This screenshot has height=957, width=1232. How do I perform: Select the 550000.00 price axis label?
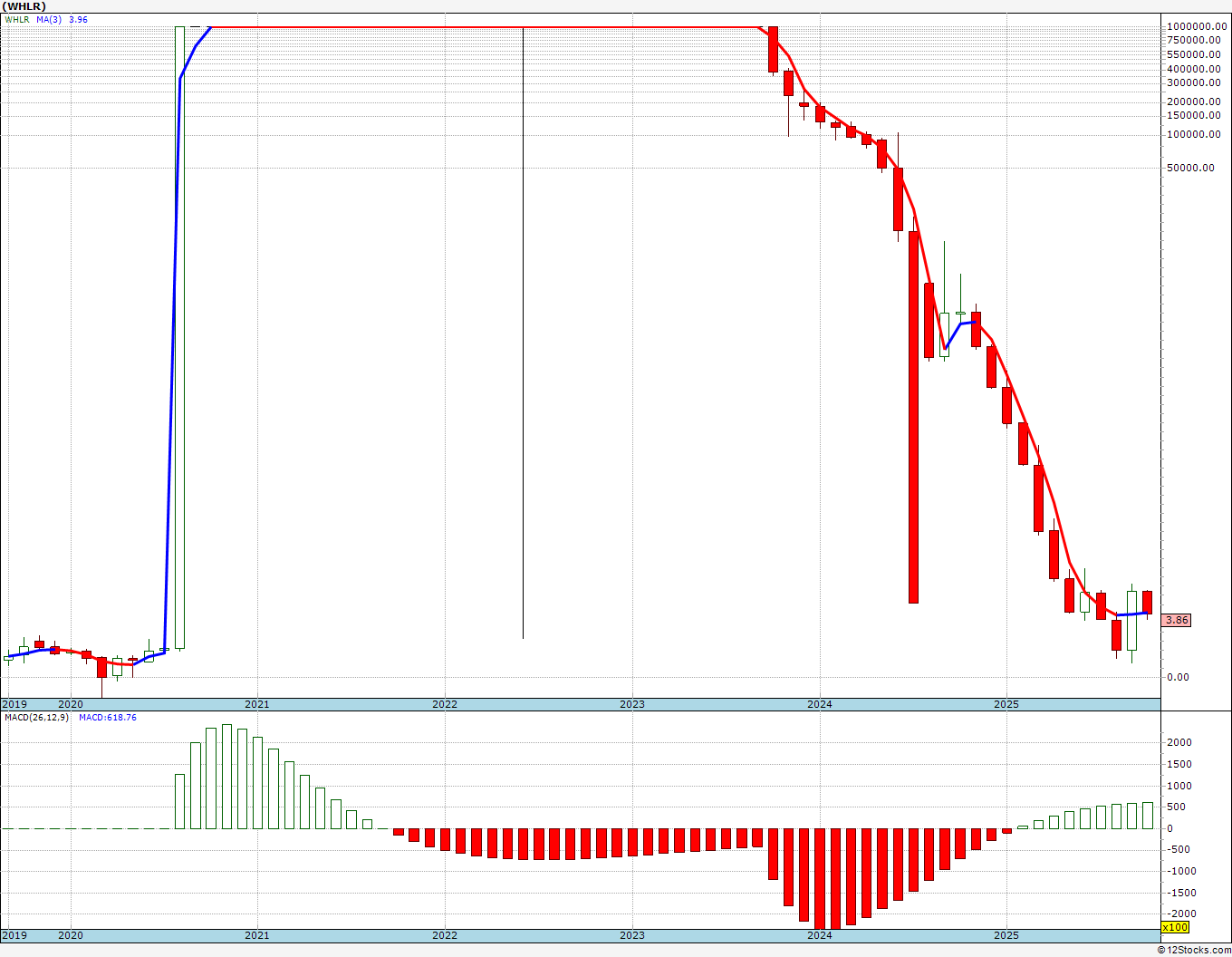point(1192,54)
